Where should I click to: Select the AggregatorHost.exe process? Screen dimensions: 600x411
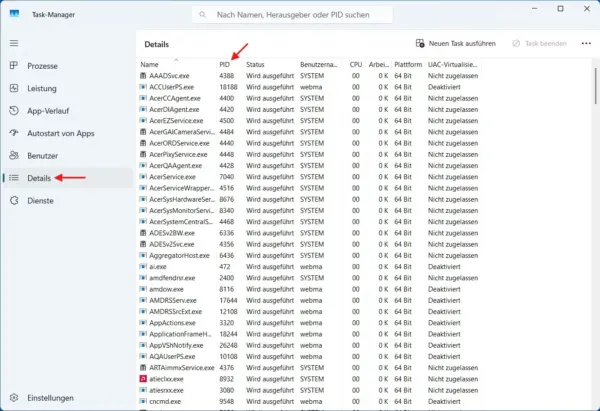309,255
